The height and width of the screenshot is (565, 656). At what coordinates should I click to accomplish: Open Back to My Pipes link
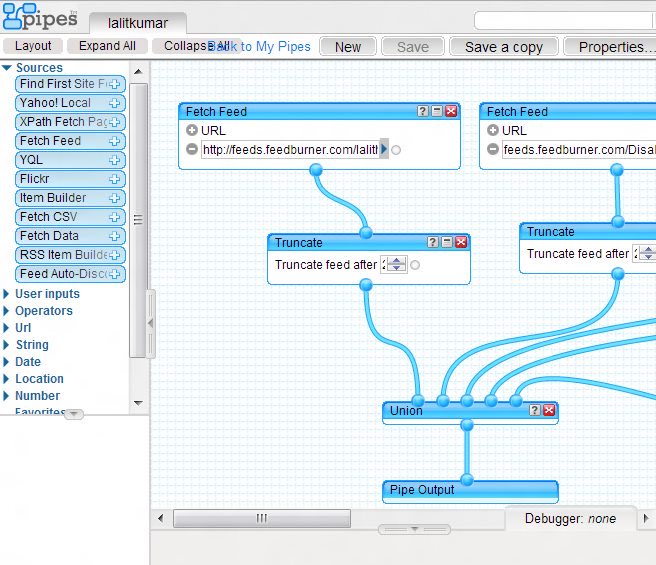coord(262,47)
